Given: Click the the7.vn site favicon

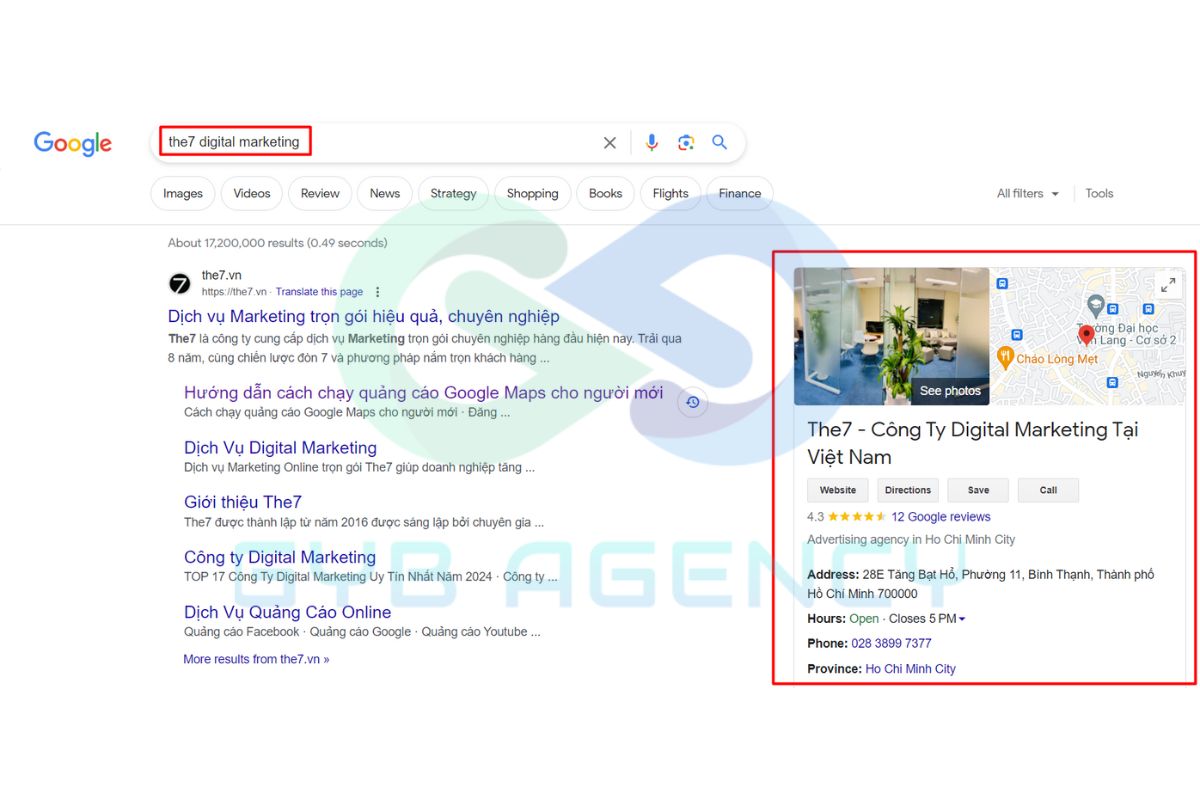Looking at the screenshot, I should click(179, 284).
